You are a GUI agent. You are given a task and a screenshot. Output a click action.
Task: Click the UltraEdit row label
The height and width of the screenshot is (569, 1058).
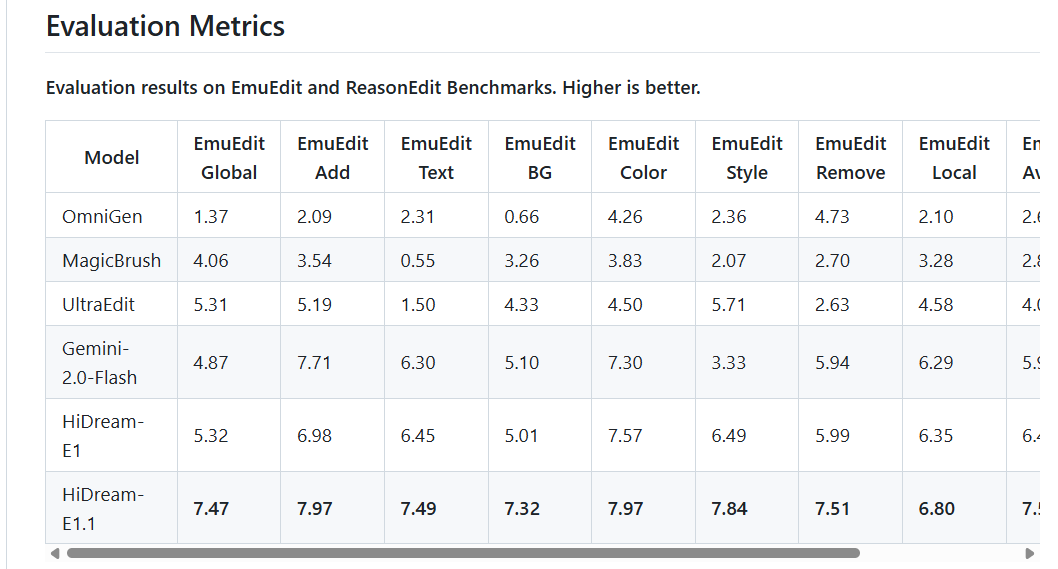pyautogui.click(x=99, y=304)
